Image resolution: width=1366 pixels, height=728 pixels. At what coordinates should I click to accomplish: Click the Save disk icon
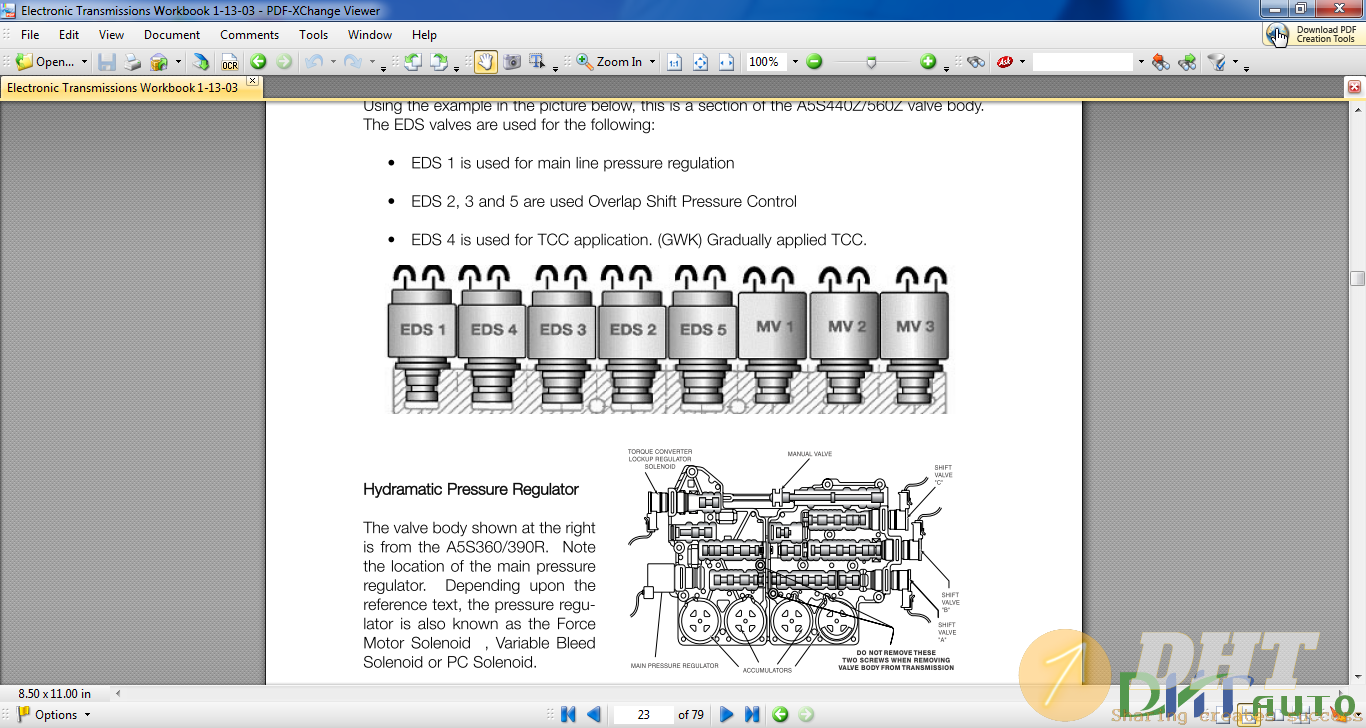(x=107, y=62)
